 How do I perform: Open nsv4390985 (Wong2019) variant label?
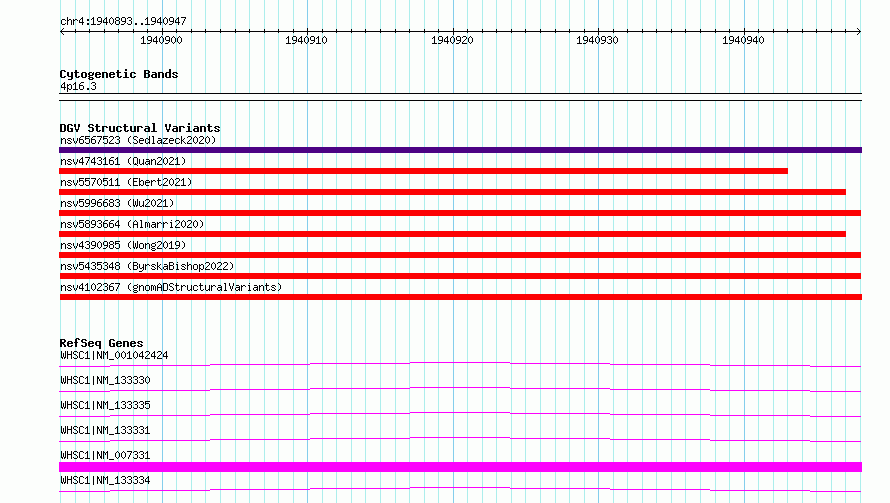(123, 245)
